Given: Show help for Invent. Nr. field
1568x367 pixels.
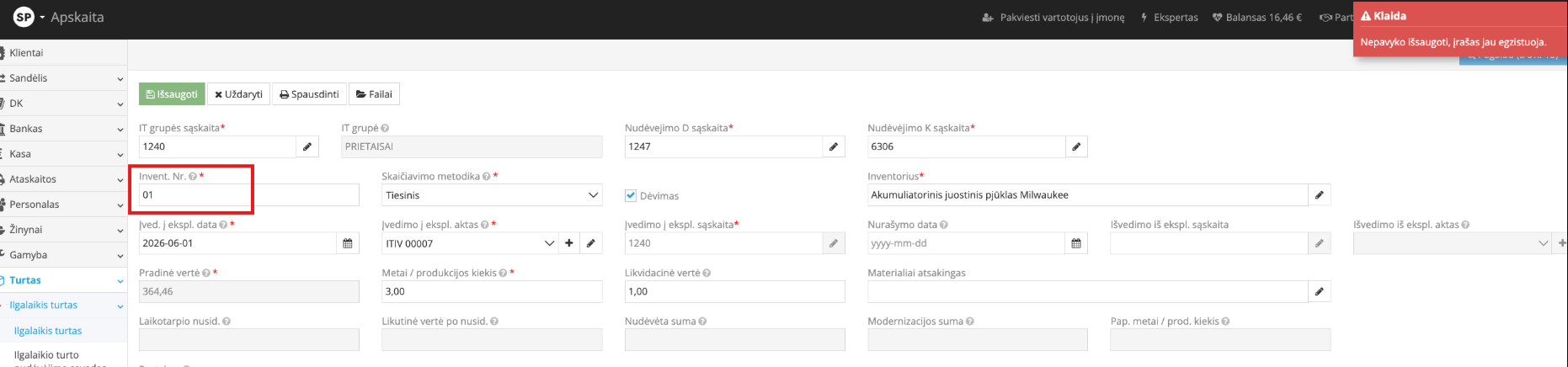Looking at the screenshot, I should click(x=193, y=177).
